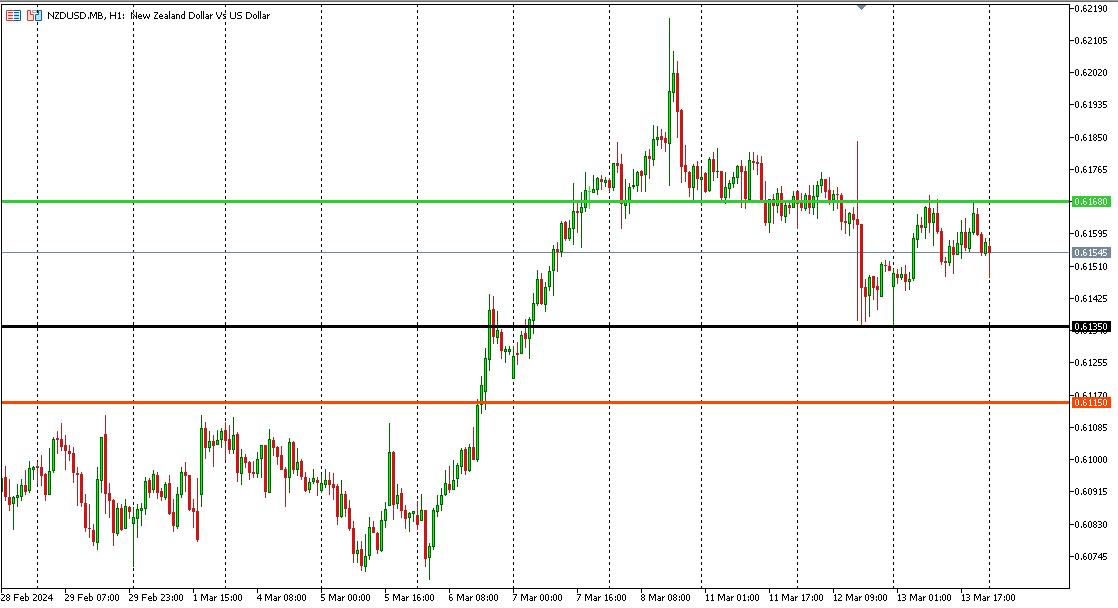Screen dimensions: 1118x608
Task: Click the 0.61255 price scale value
Action: [x=1091, y=363]
